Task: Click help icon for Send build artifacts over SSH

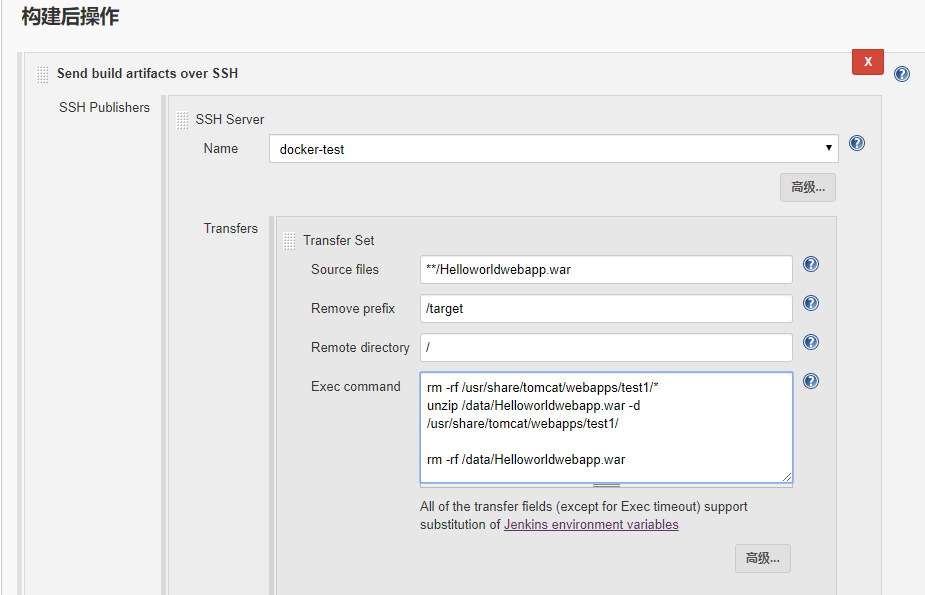Action: 902,74
